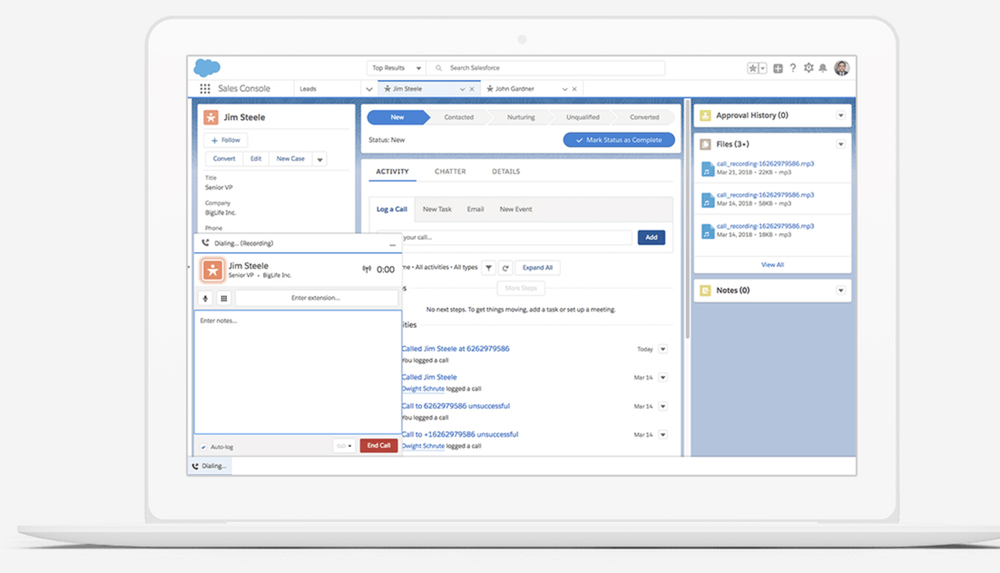Screen dimensions: 1000x573
Task: Open the Jim Steele tab dropdown chevron
Action: (462, 89)
